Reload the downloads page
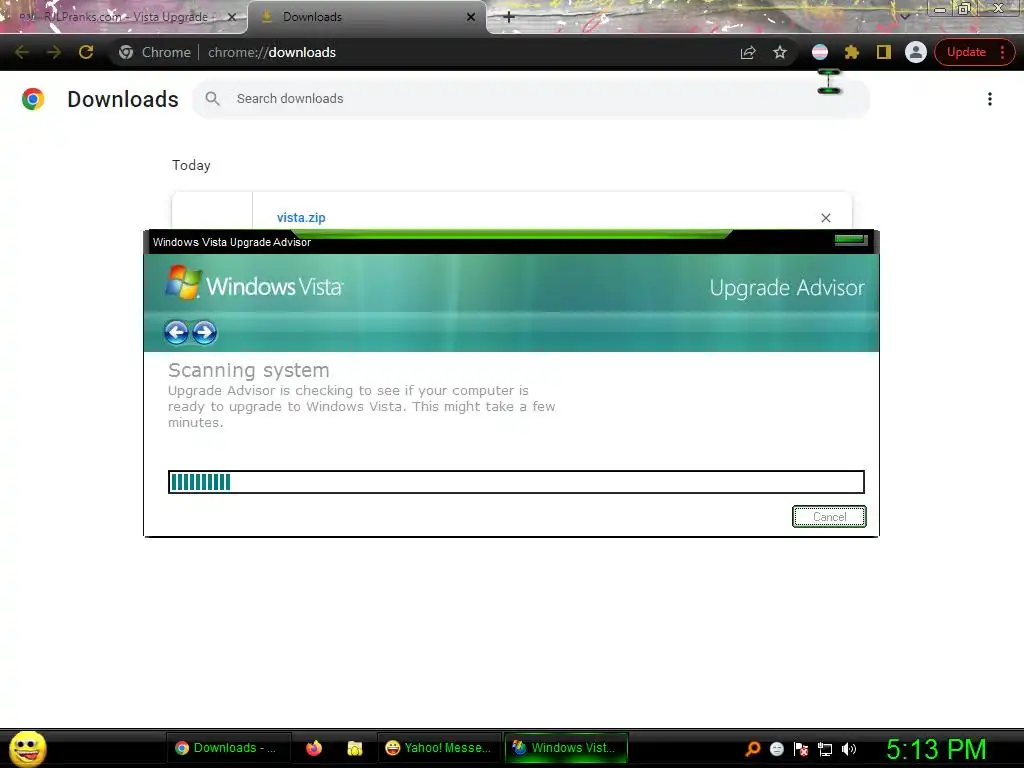 [86, 52]
